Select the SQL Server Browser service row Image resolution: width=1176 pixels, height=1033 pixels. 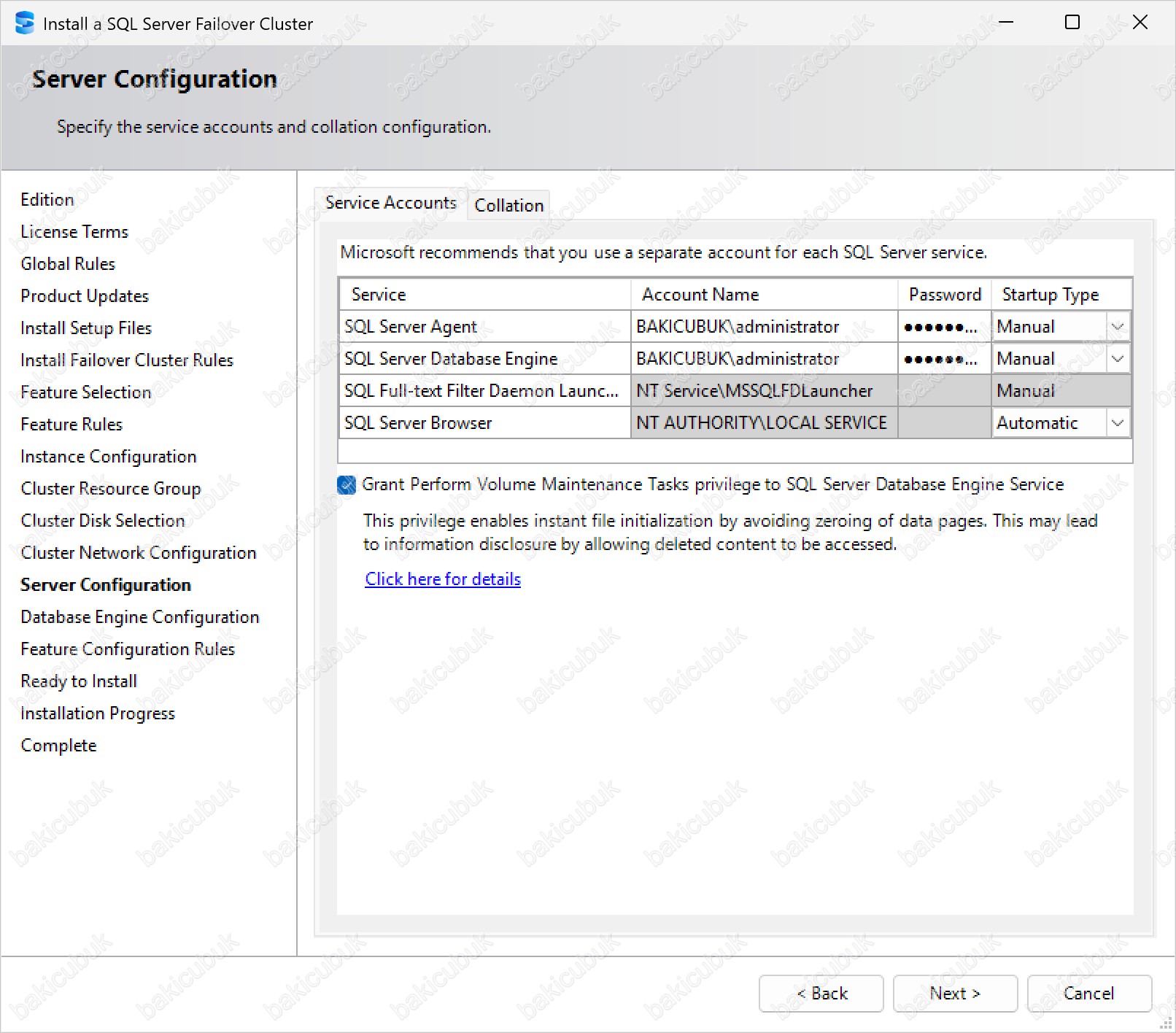pos(484,423)
